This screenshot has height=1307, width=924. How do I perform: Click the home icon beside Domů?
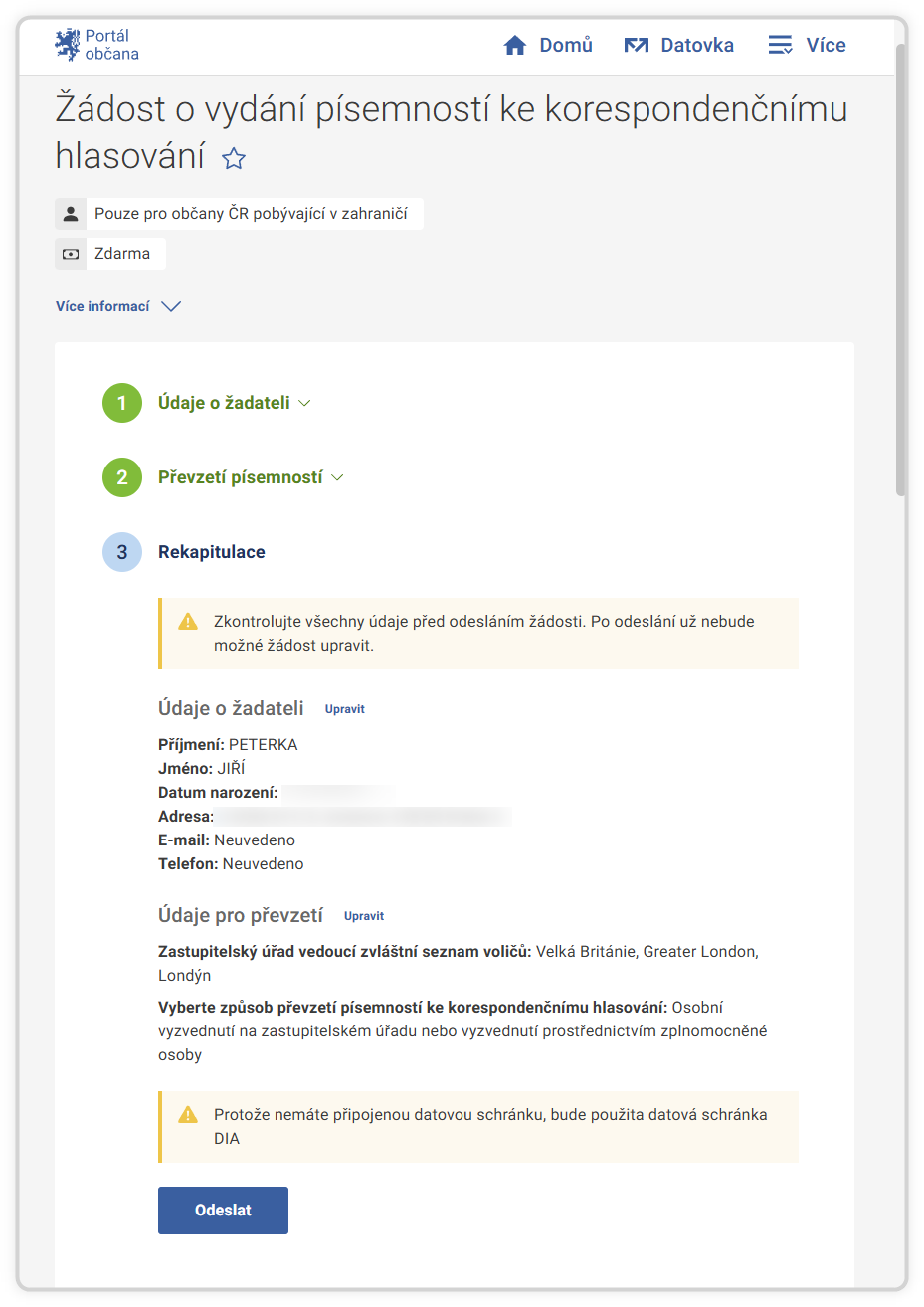pyautogui.click(x=515, y=46)
